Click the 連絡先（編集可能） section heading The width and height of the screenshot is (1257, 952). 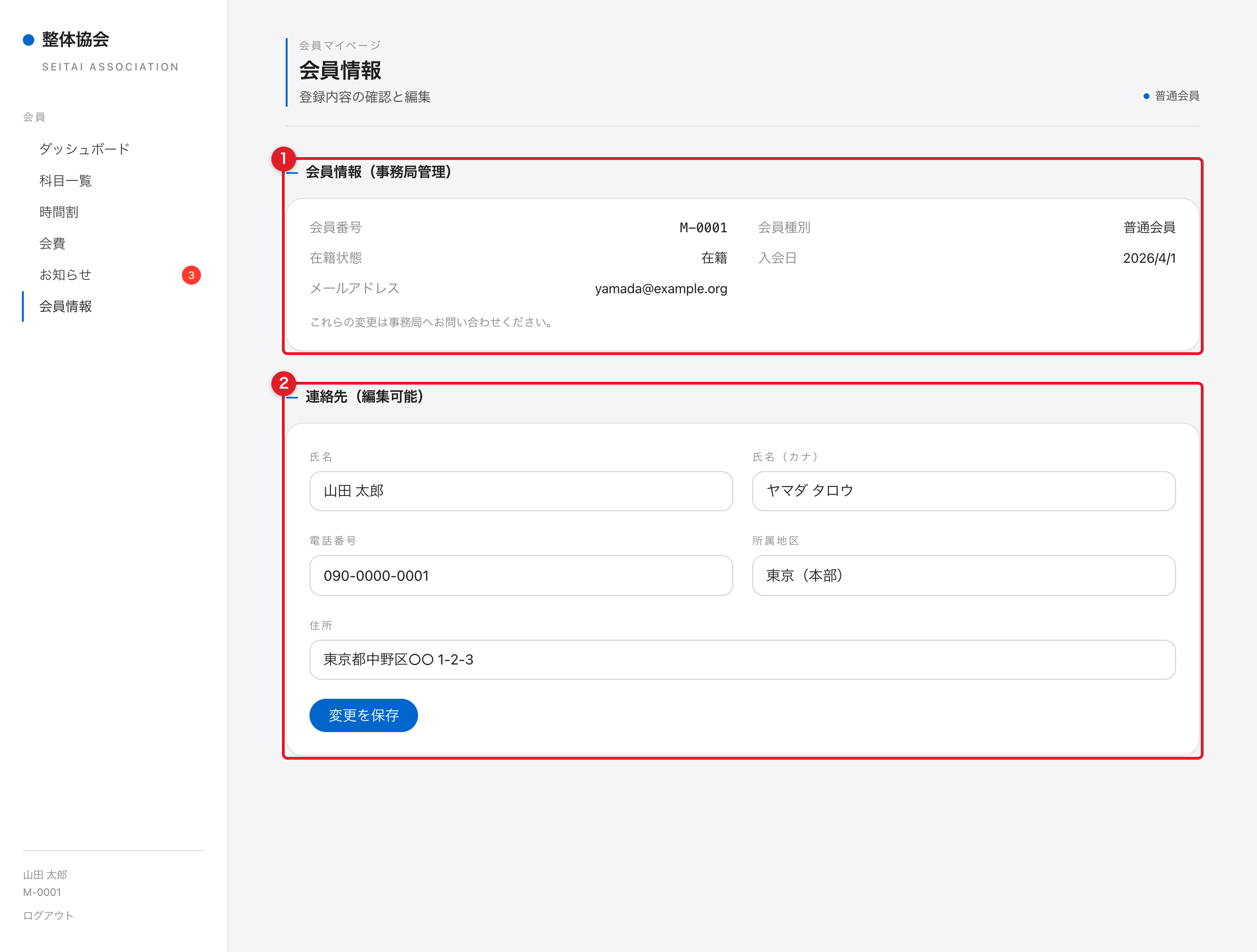pos(364,397)
